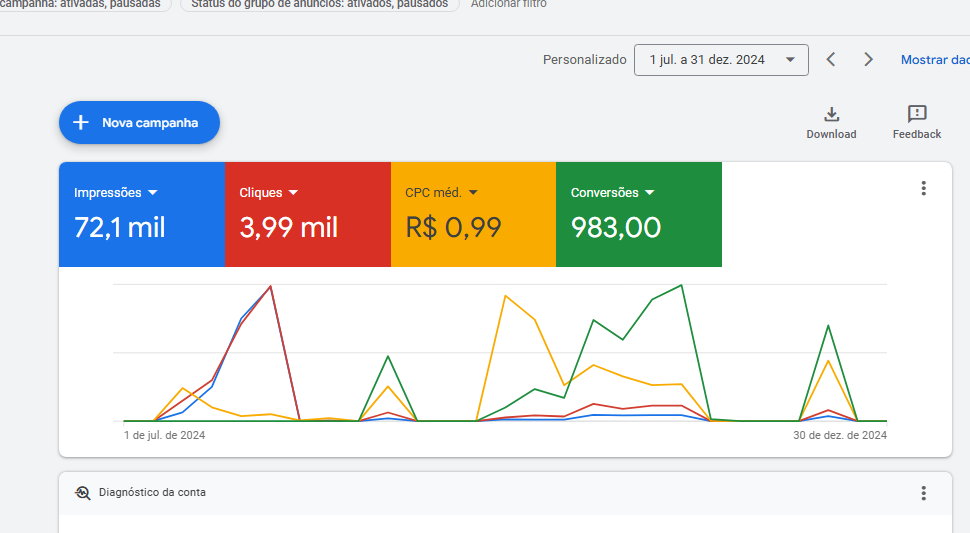Click the Personalizado date label

click(x=584, y=60)
